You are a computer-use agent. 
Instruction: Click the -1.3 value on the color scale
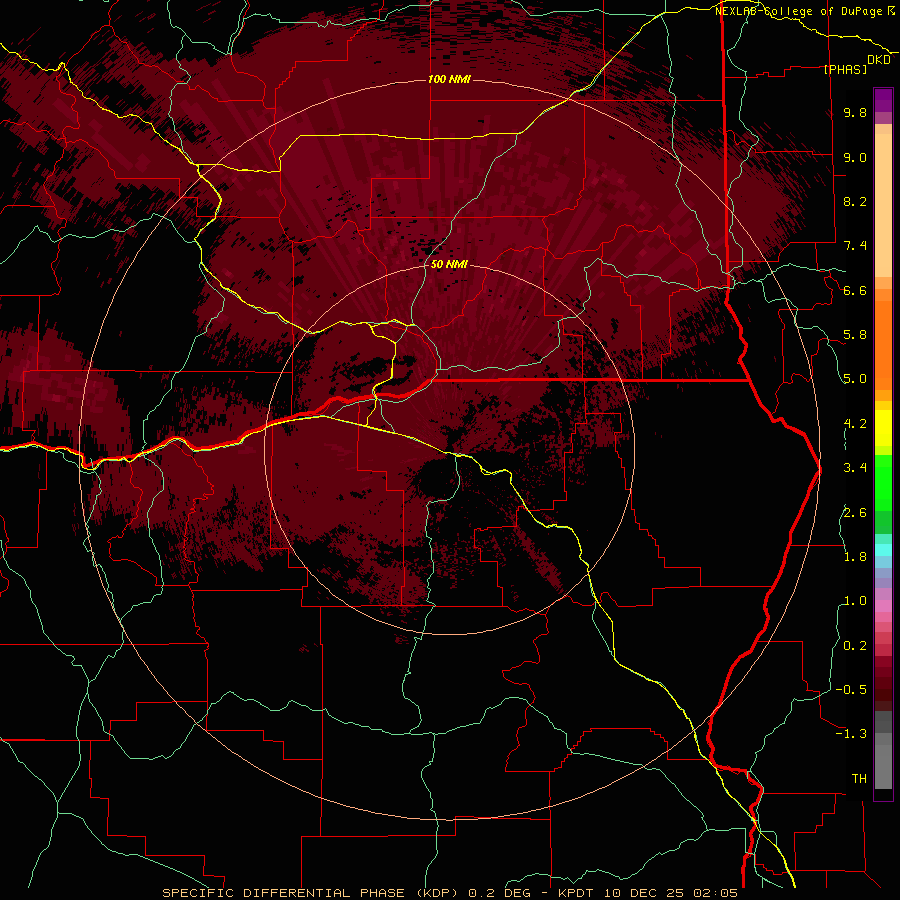coord(851,734)
